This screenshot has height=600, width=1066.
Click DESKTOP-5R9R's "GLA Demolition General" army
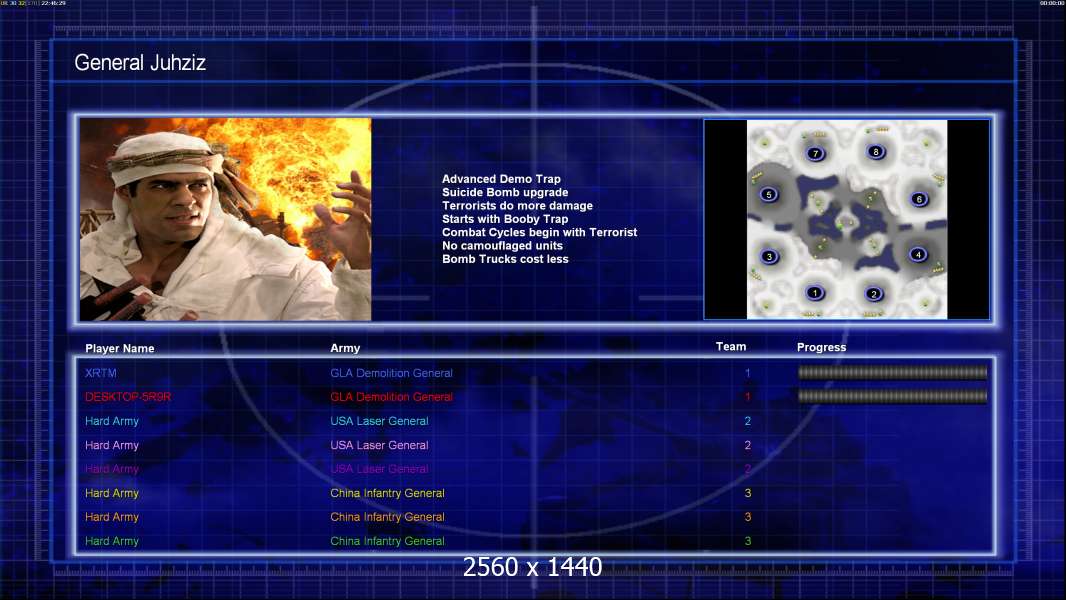(392, 397)
